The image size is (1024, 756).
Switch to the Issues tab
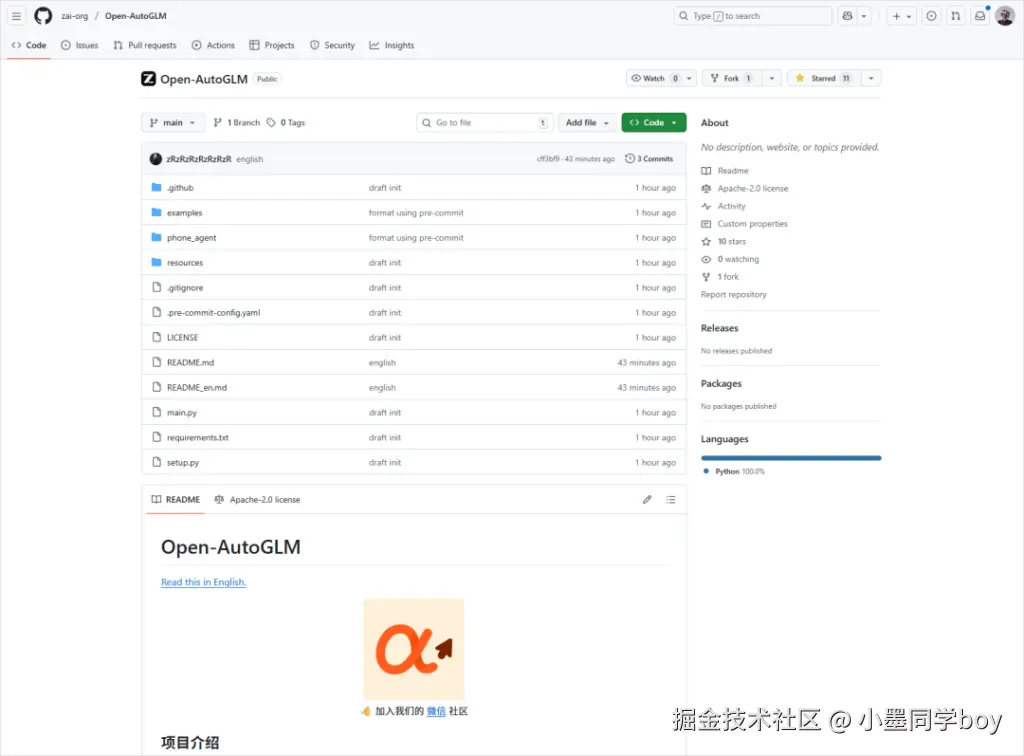[x=80, y=45]
